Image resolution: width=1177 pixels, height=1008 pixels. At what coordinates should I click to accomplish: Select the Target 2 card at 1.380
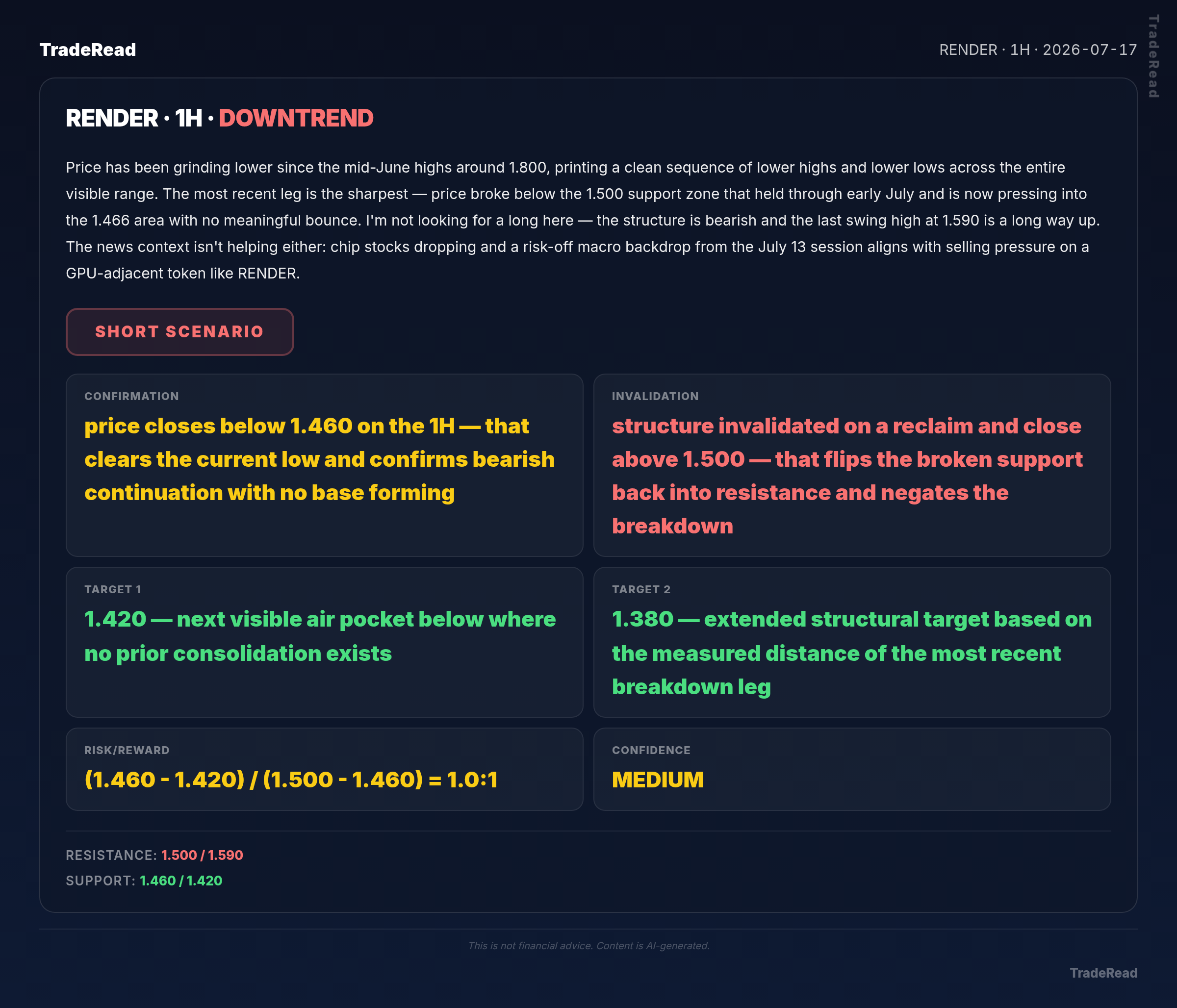point(852,642)
